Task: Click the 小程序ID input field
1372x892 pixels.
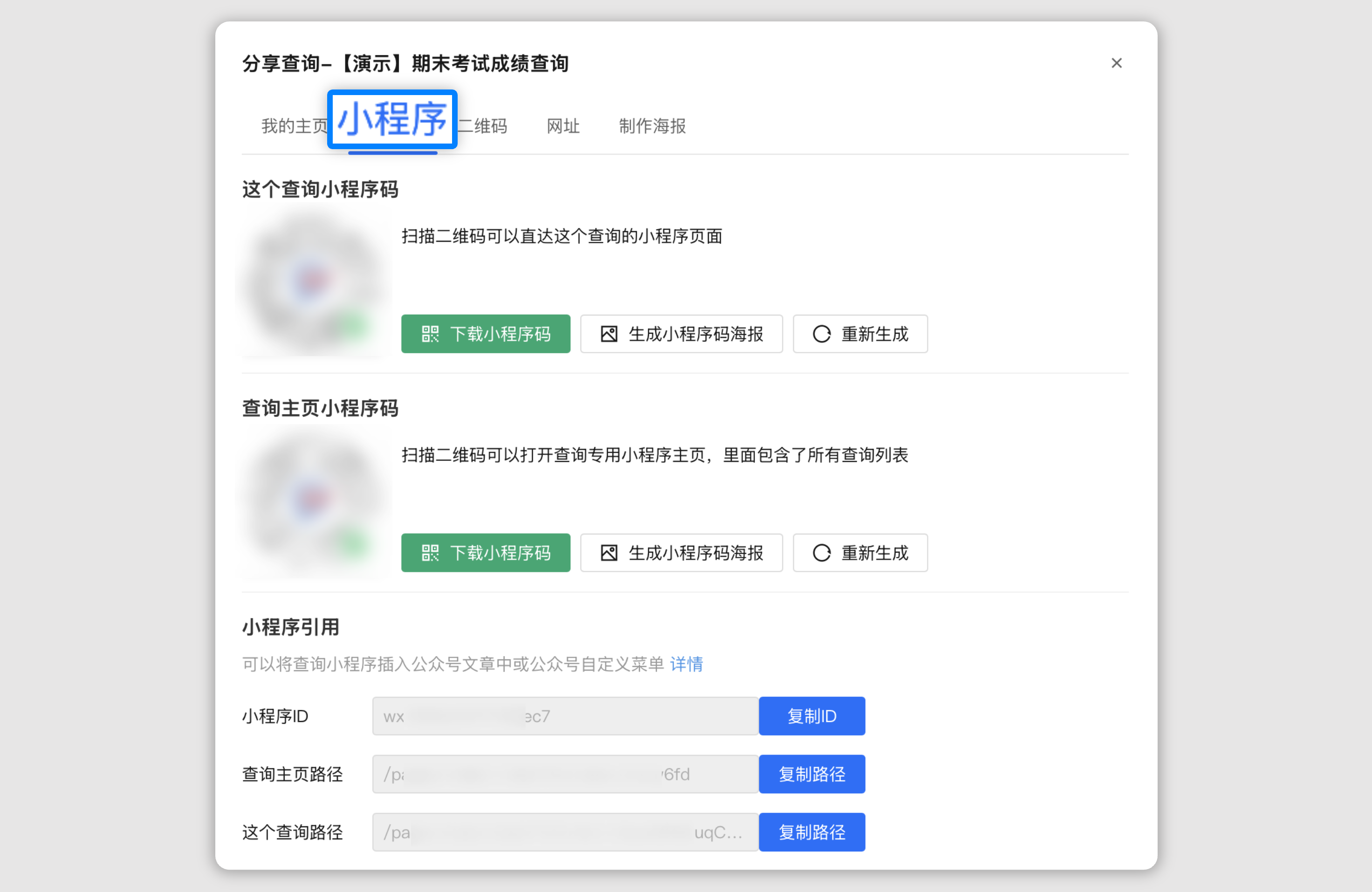Action: click(x=565, y=716)
